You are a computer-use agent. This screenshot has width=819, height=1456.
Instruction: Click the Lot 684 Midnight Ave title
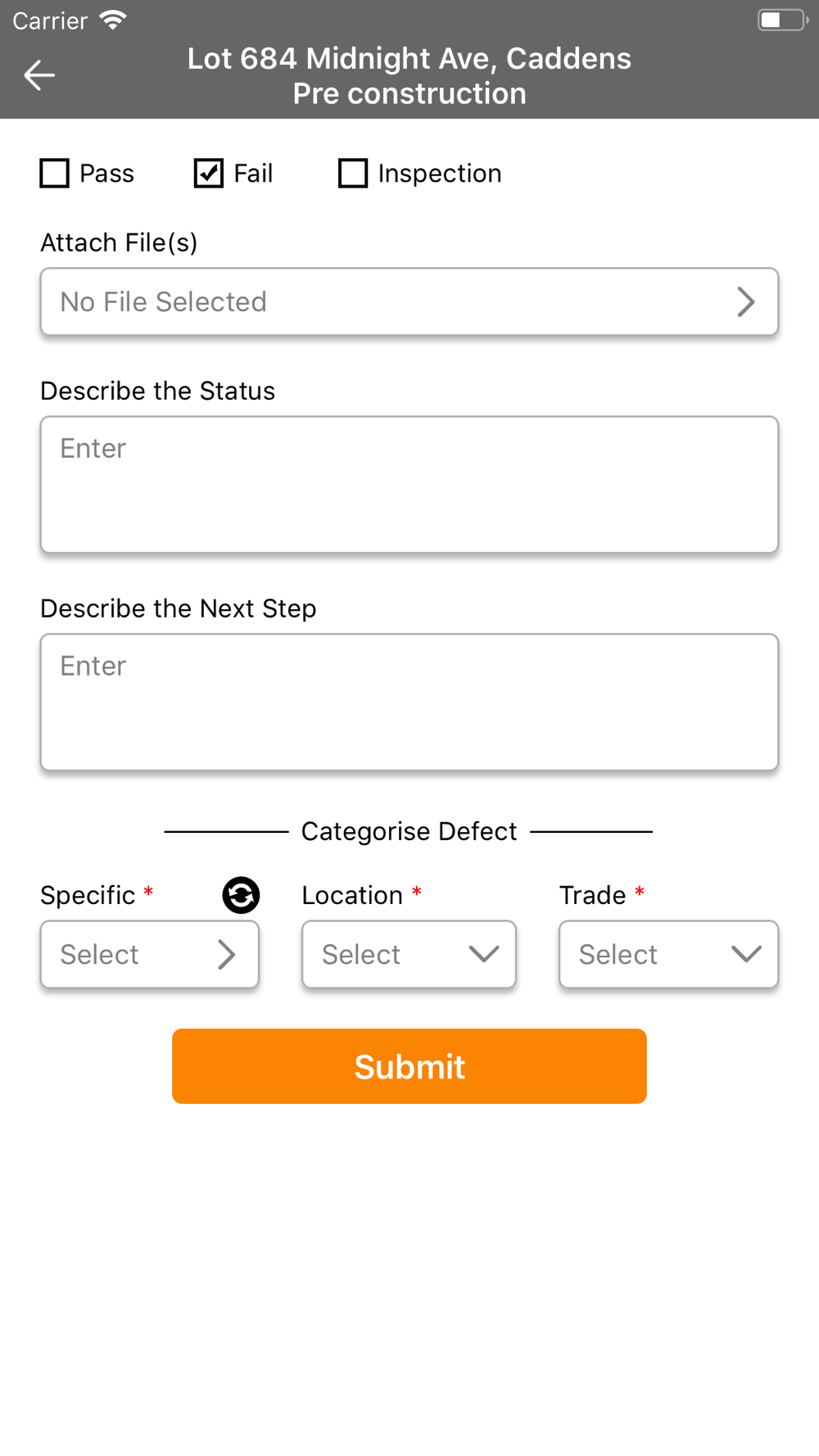[409, 59]
